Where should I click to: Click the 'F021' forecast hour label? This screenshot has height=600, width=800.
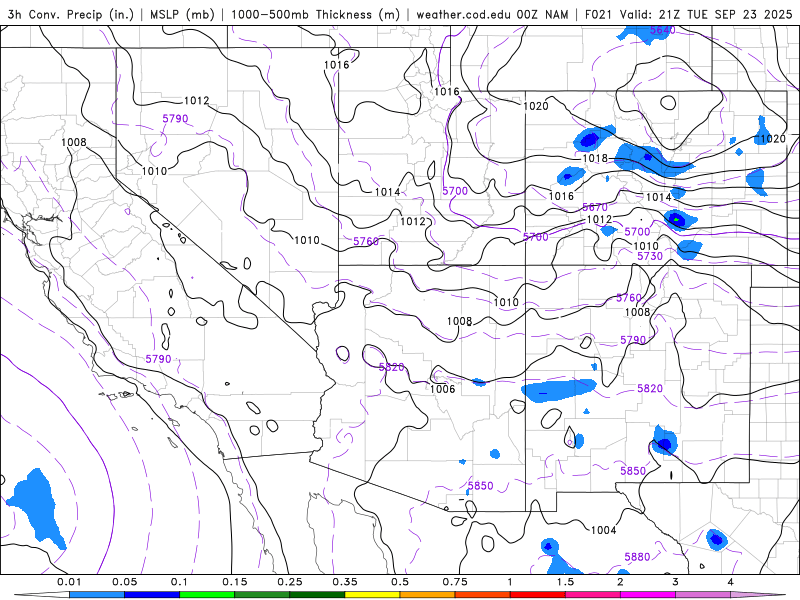pyautogui.click(x=599, y=14)
